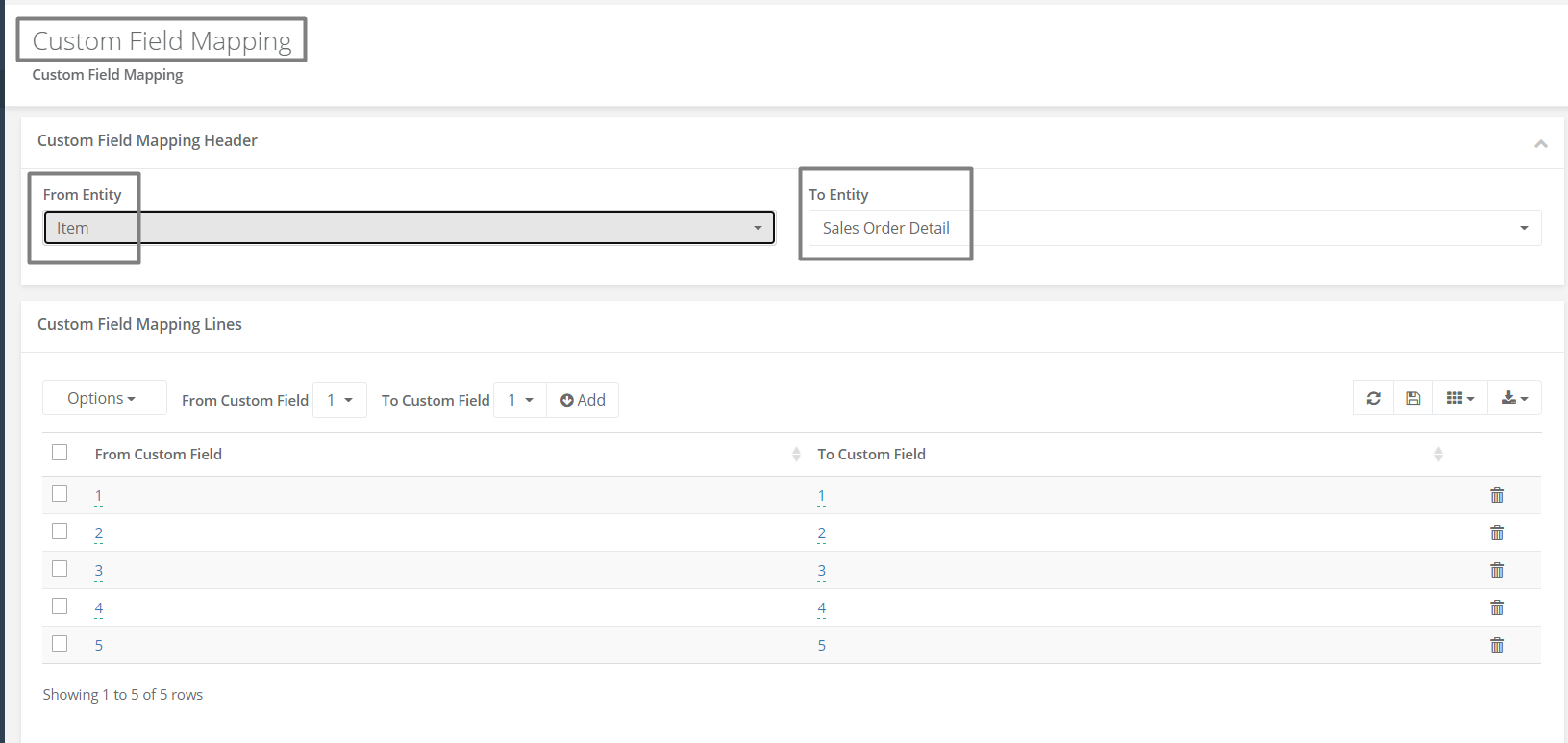
Task: Delete row 3 with trash icon
Action: [x=1497, y=570]
